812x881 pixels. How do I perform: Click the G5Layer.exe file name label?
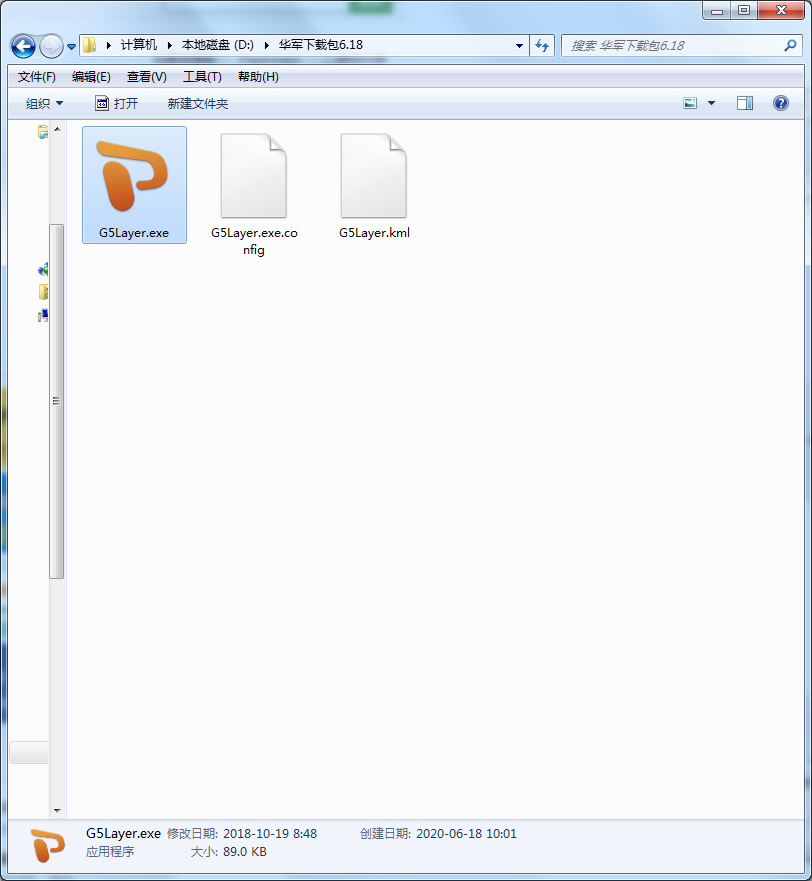(x=134, y=233)
